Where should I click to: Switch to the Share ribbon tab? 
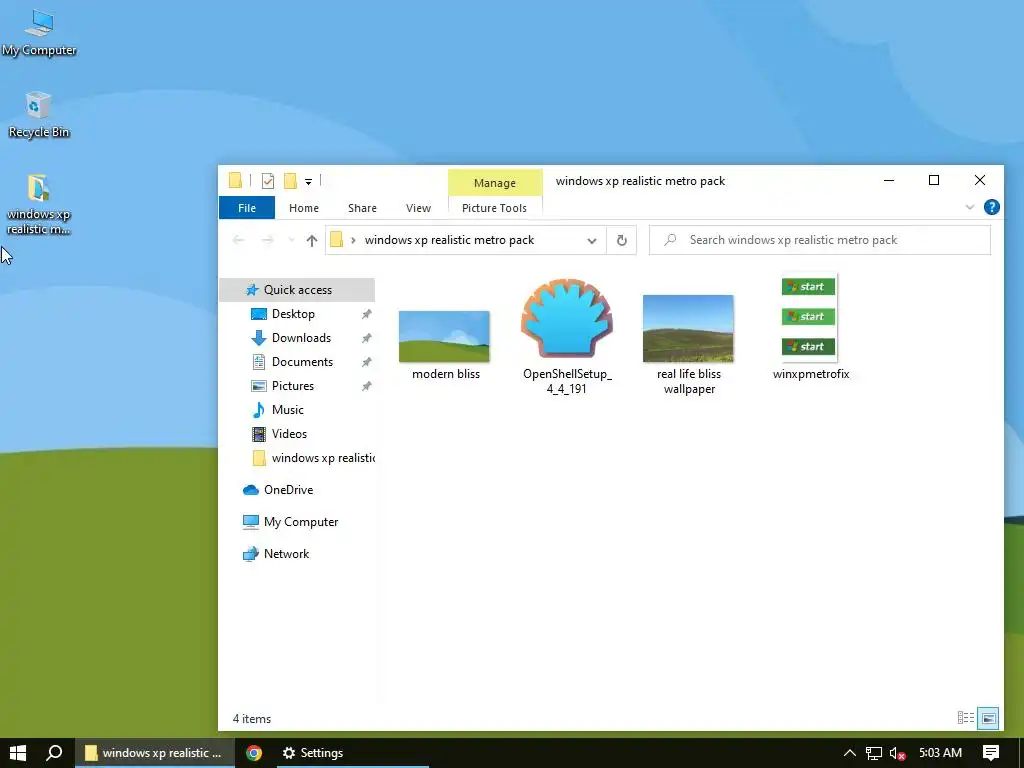362,208
